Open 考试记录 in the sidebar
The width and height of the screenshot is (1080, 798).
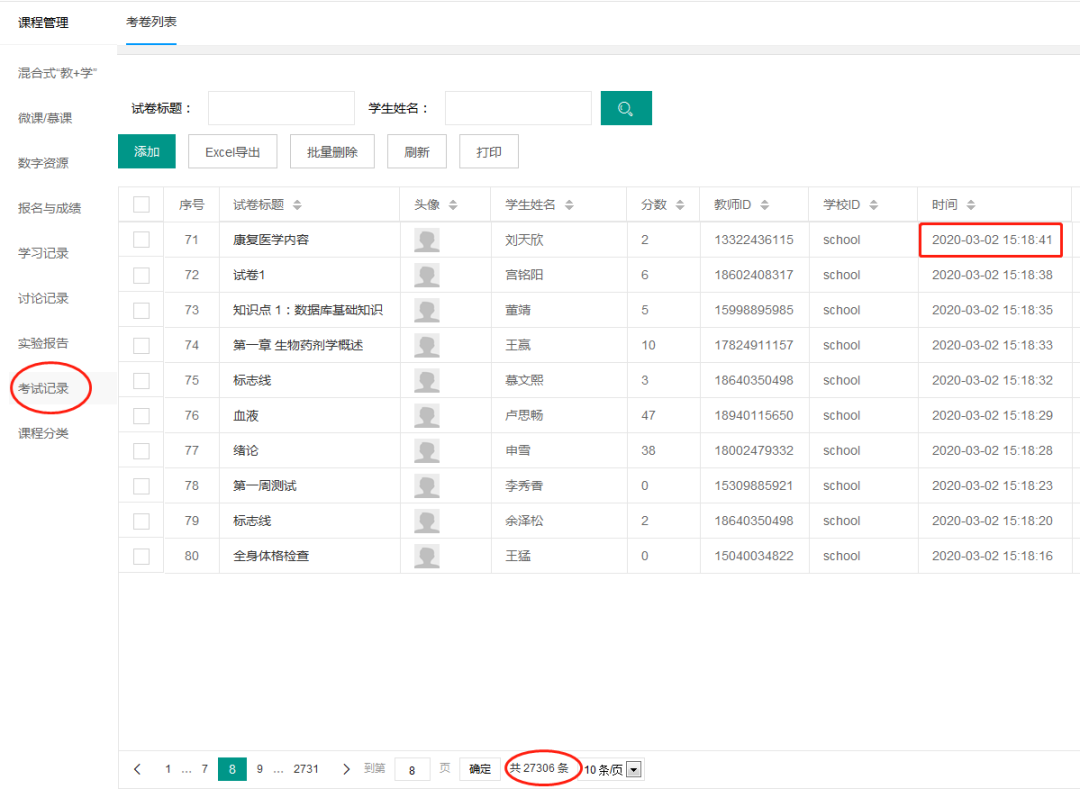[44, 388]
